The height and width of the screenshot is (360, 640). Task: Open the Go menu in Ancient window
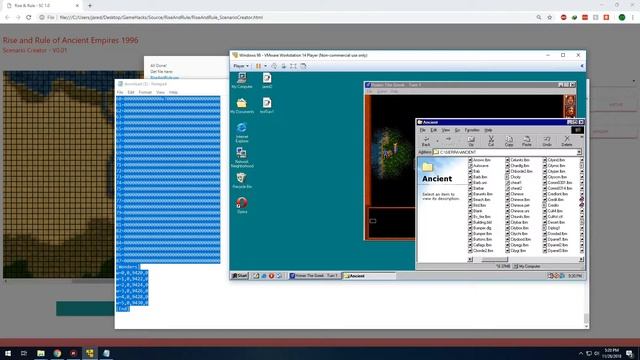pyautogui.click(x=457, y=130)
